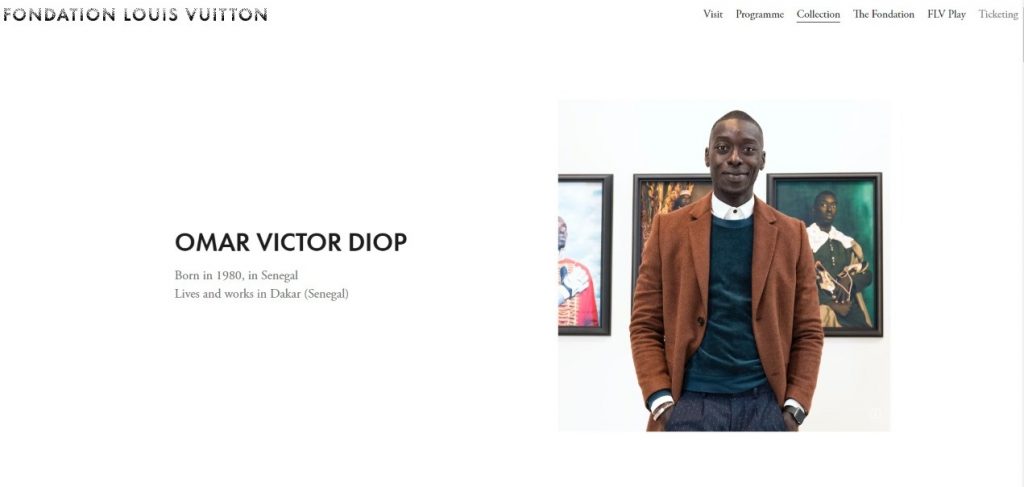Click the faint copyright icon on the photo
This screenshot has height=487, width=1024.
876,413
